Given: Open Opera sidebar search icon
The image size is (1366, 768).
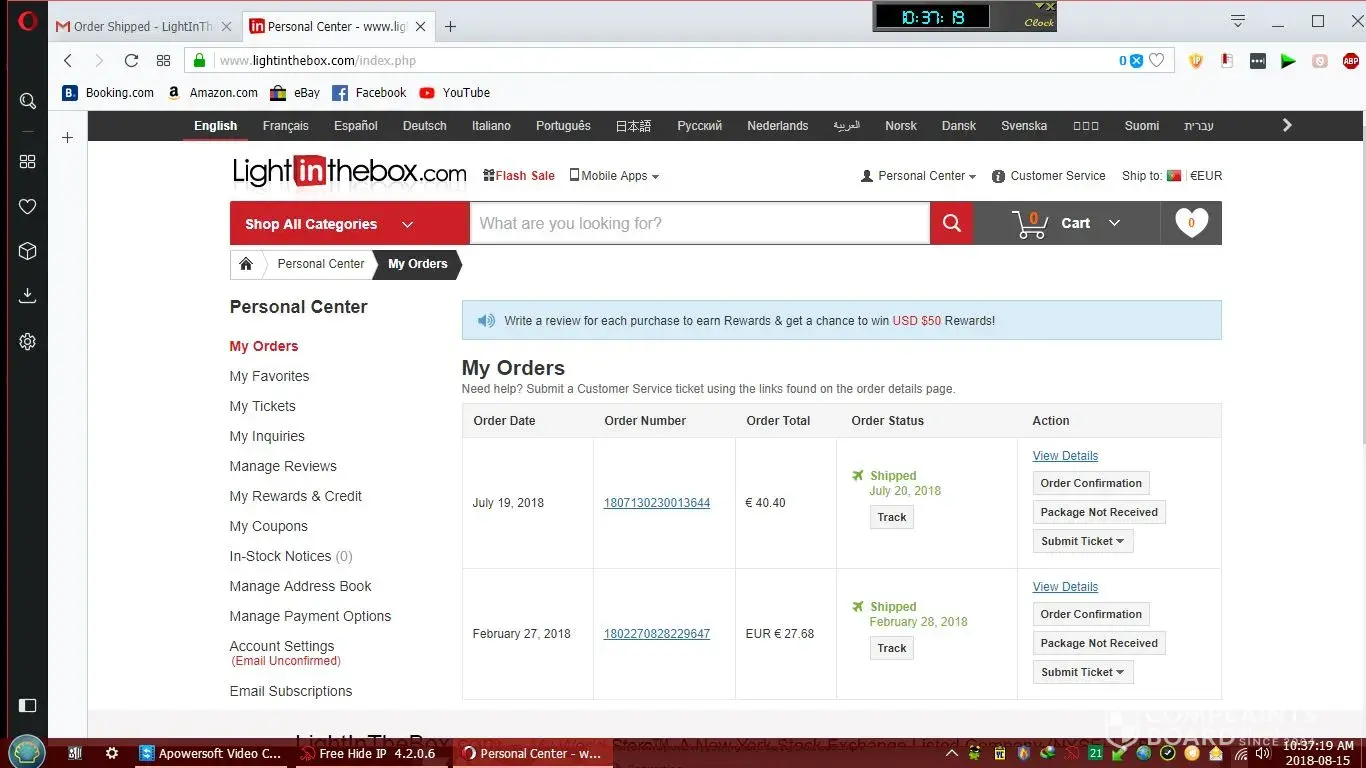Looking at the screenshot, I should 27,100.
